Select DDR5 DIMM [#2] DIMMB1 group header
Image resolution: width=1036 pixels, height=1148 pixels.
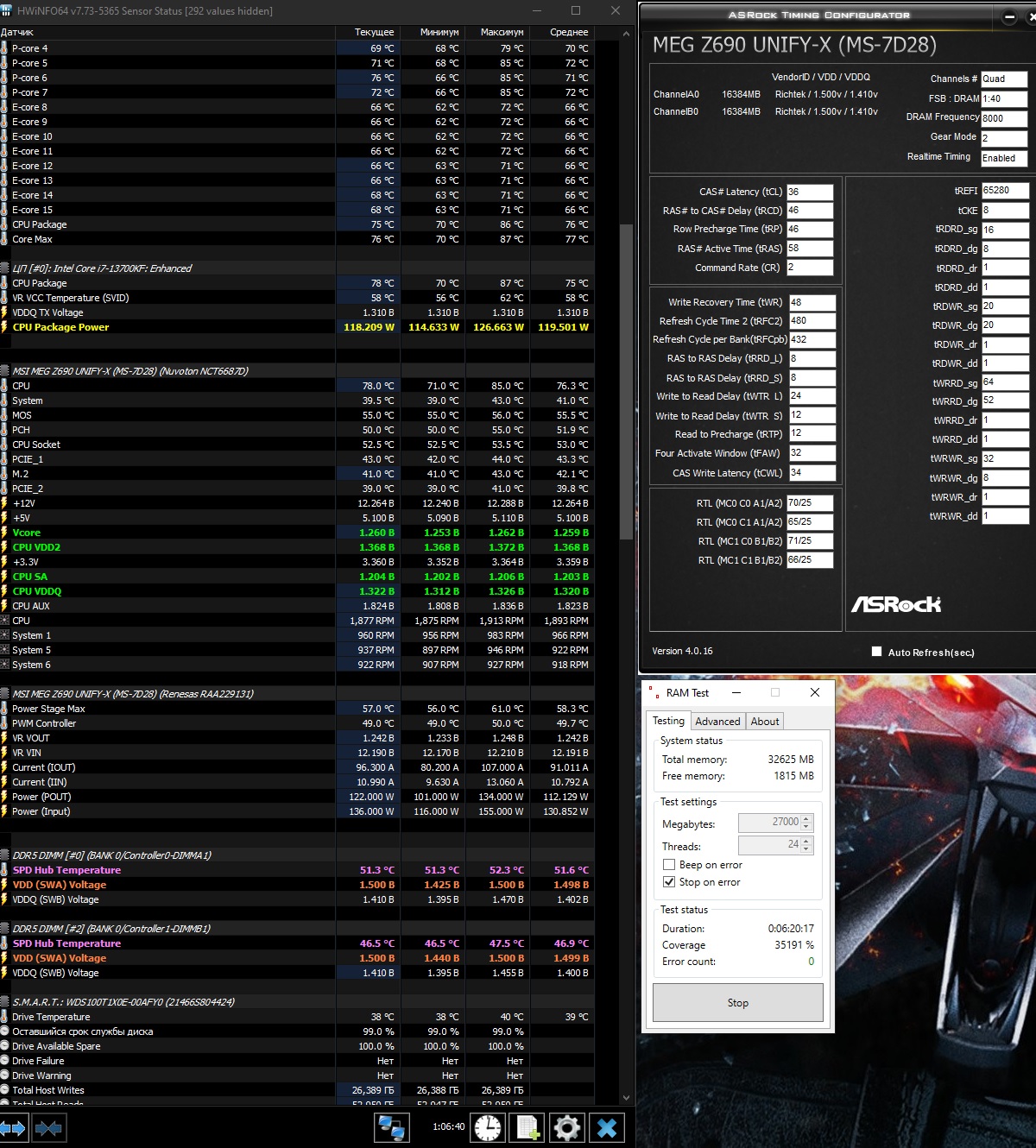pyautogui.click(x=297, y=929)
